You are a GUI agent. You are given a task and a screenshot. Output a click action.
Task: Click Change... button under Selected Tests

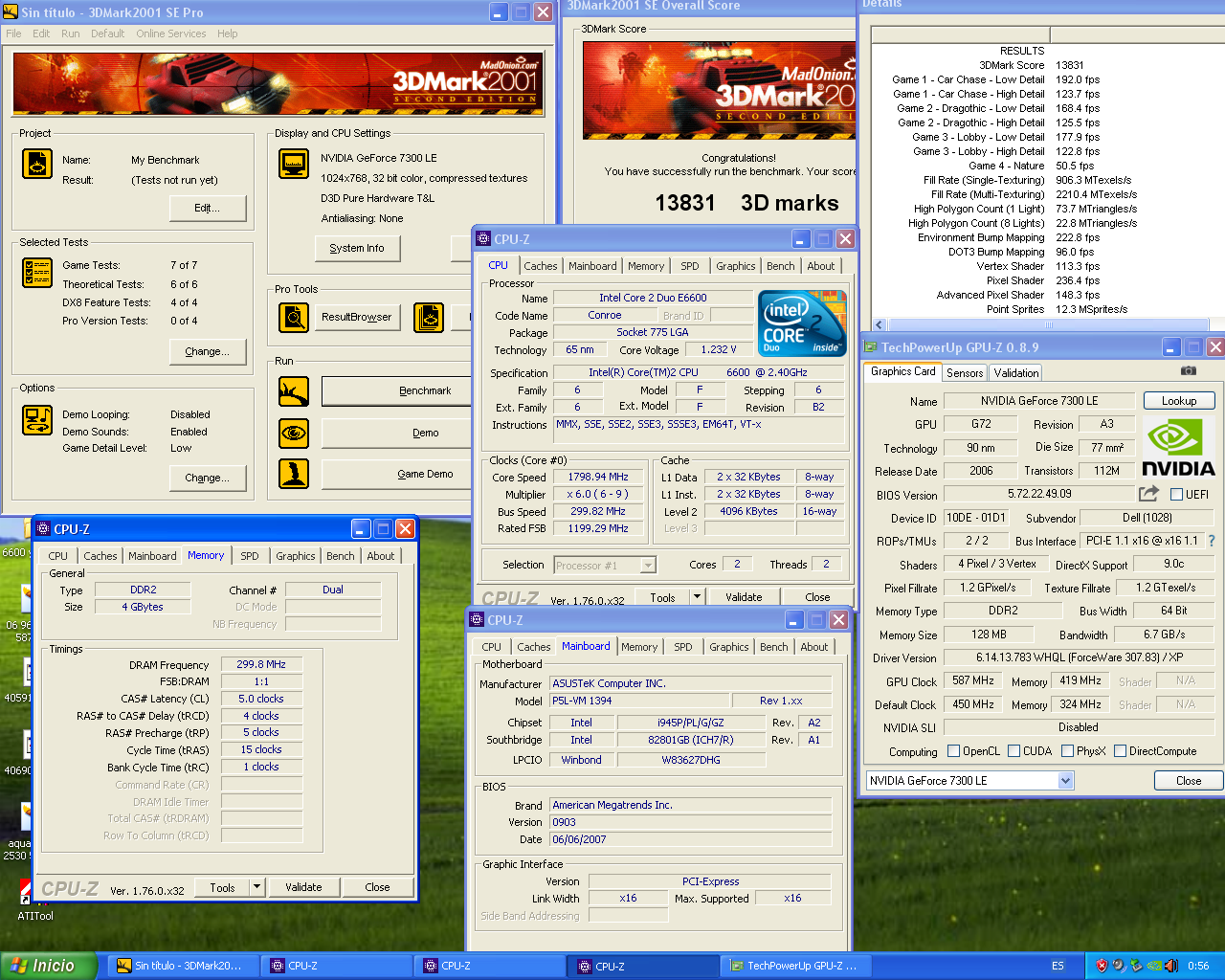tap(208, 351)
